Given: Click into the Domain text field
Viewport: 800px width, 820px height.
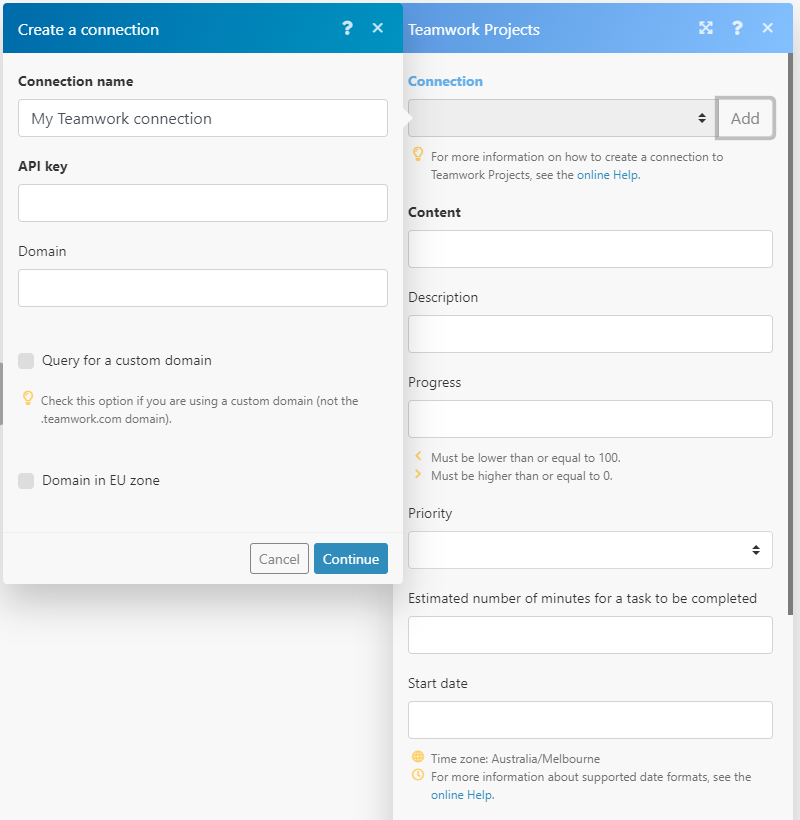Looking at the screenshot, I should click(x=203, y=288).
